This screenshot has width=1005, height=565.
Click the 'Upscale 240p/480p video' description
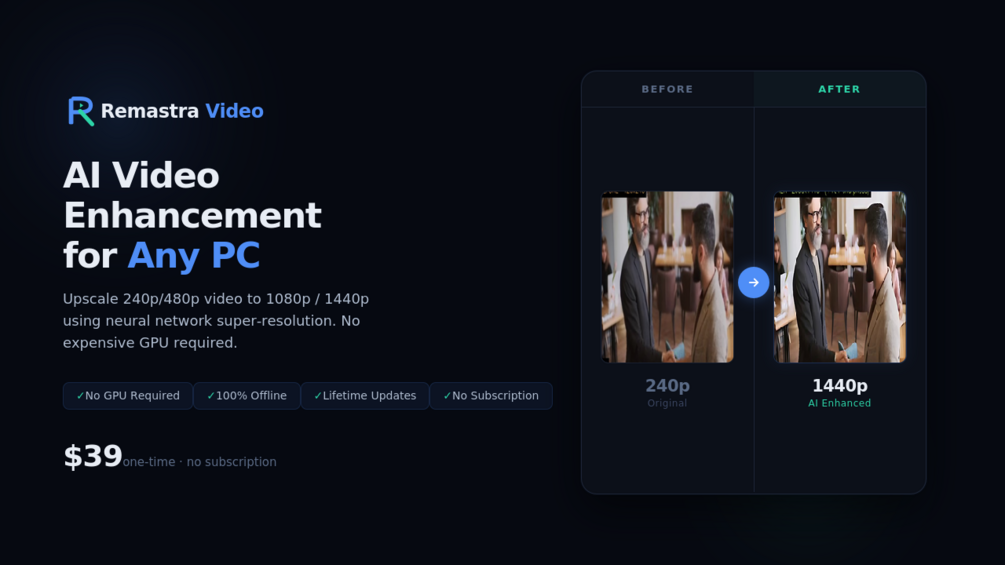[x=216, y=321]
